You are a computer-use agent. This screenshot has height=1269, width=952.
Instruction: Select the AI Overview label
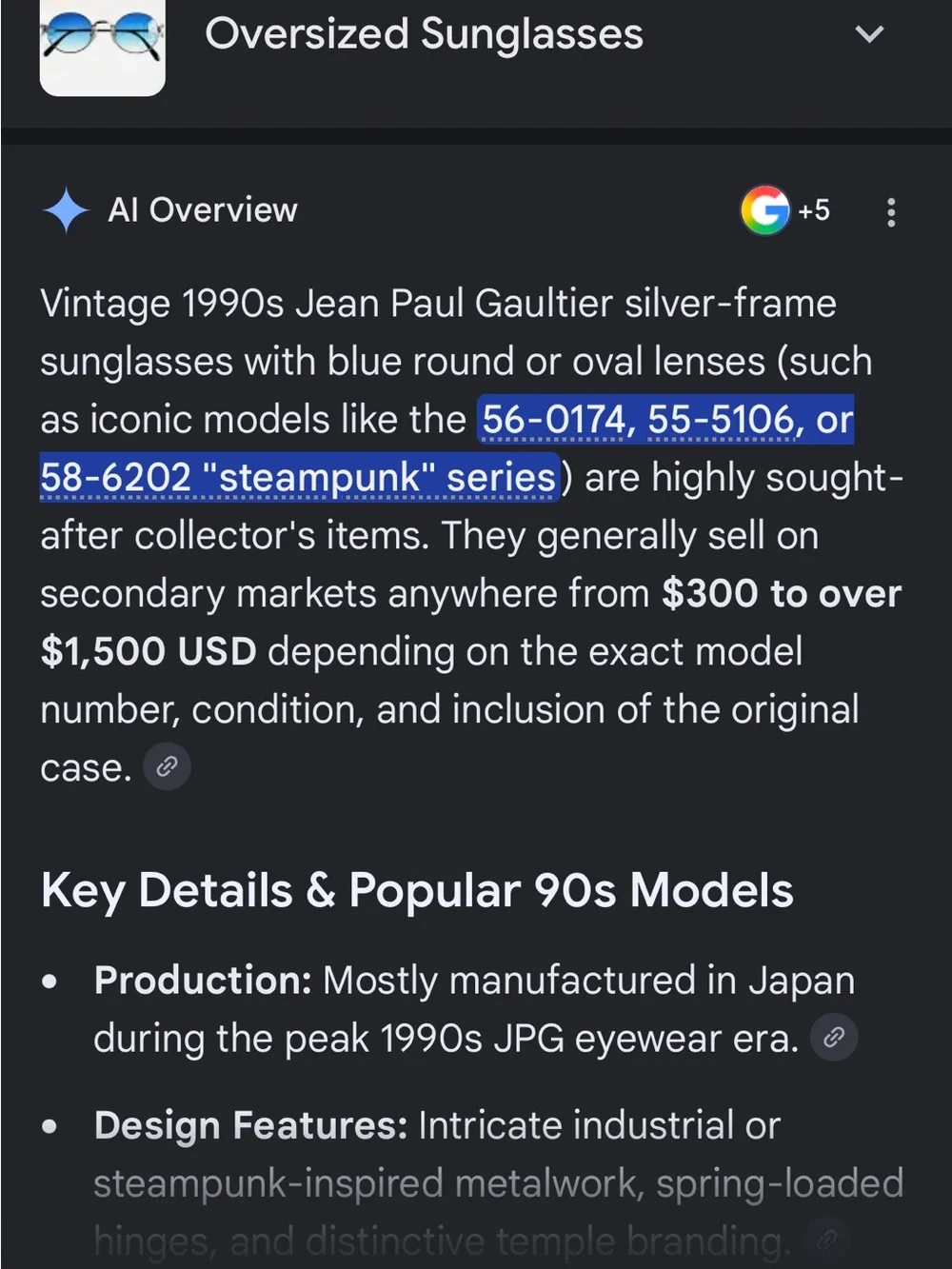[x=203, y=210]
